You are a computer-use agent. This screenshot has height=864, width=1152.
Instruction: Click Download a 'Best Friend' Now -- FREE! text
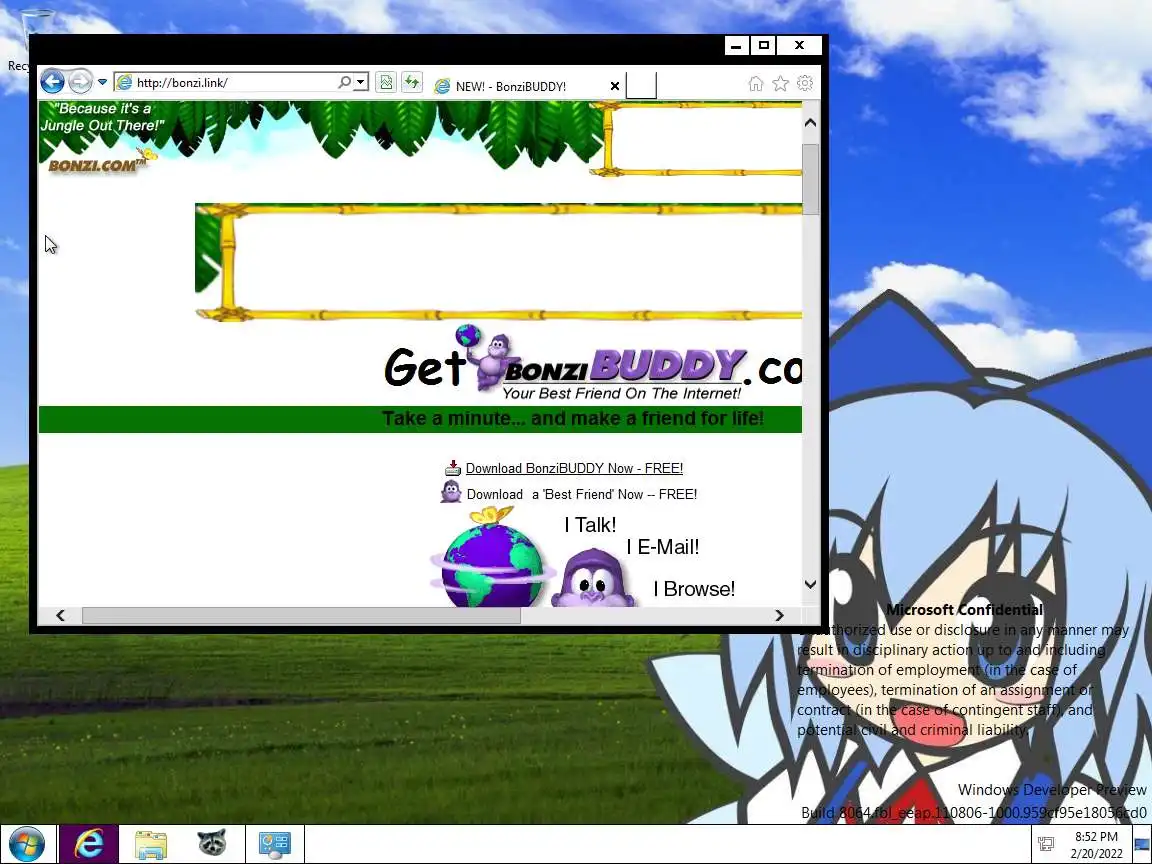tap(581, 494)
